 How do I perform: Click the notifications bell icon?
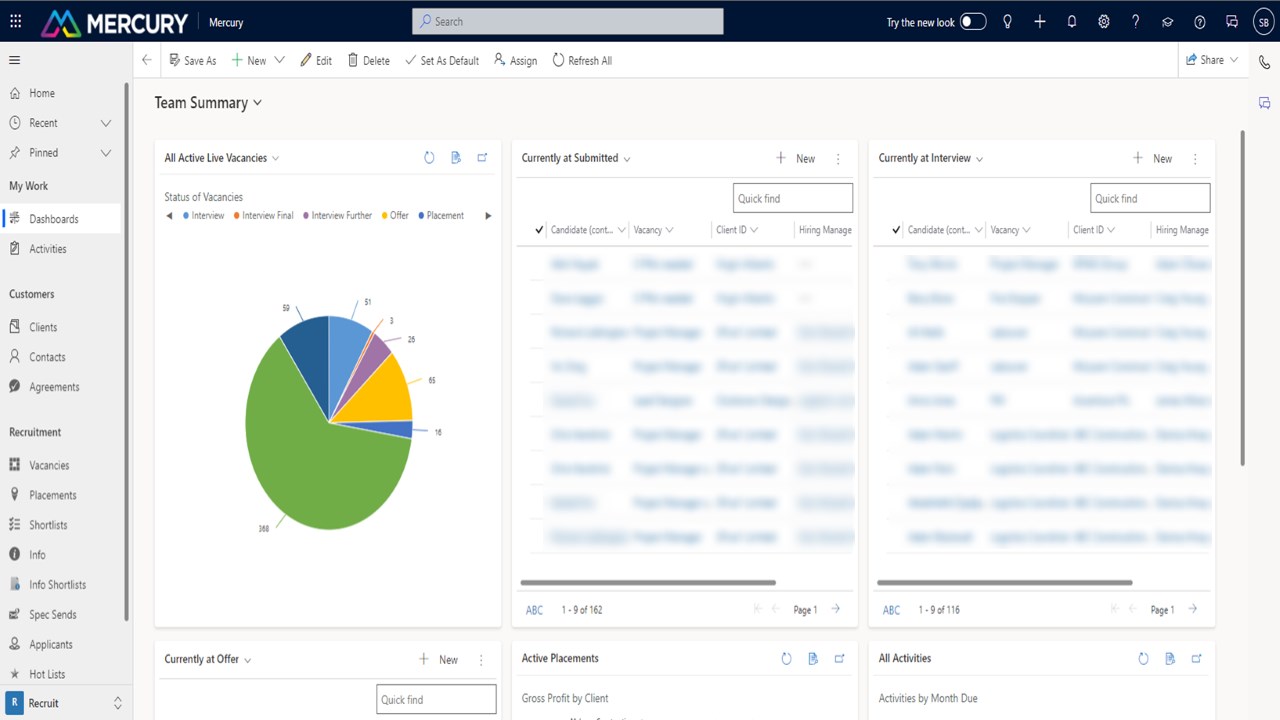click(x=1072, y=21)
